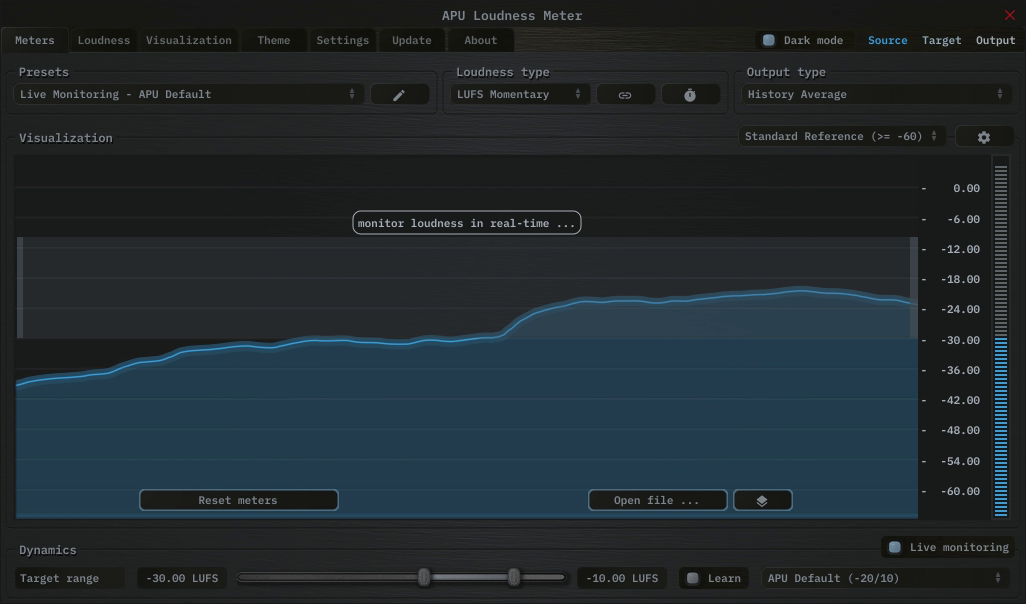Click the left target range slider handle

(x=424, y=577)
